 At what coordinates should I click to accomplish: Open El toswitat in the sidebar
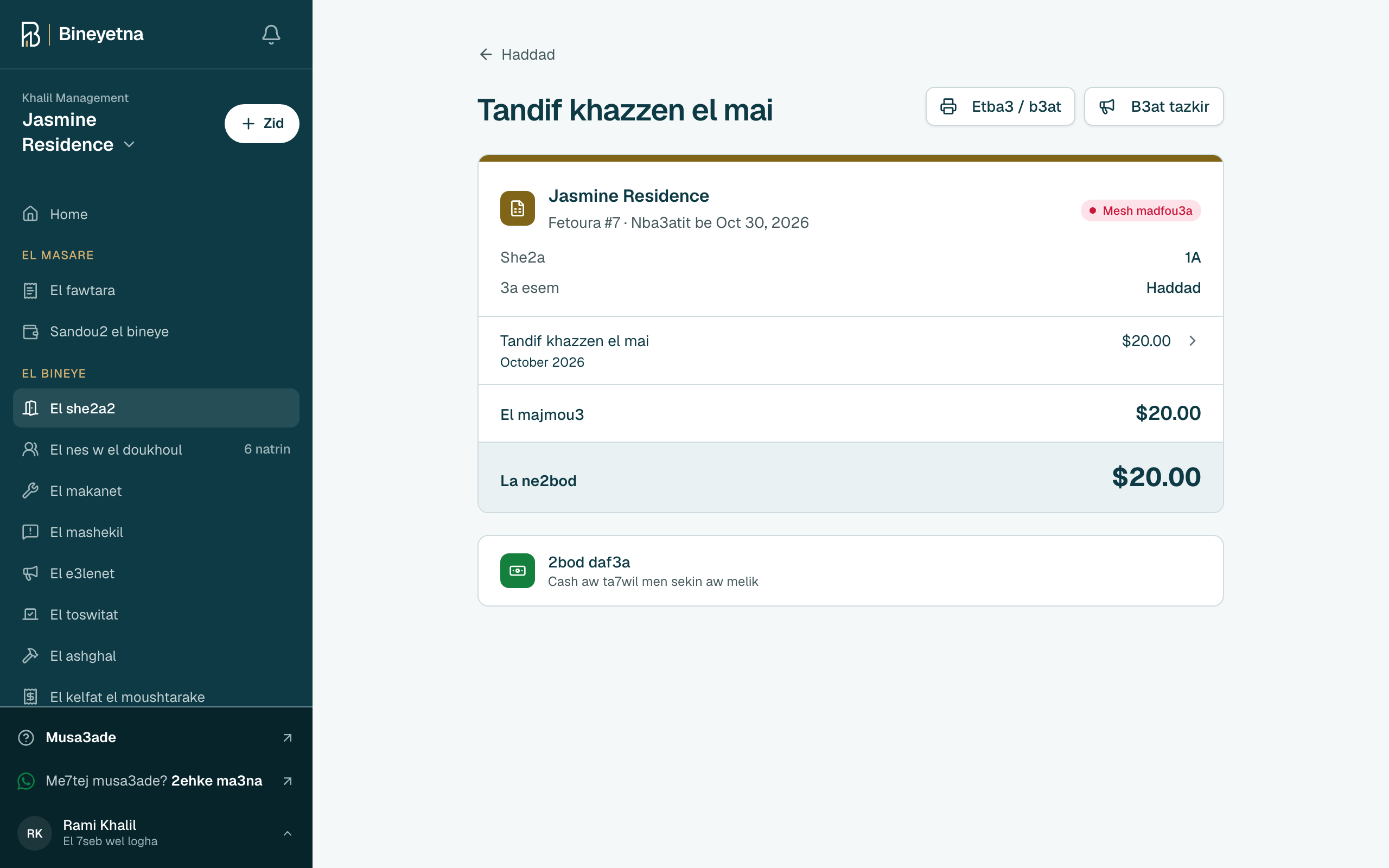coord(156,615)
